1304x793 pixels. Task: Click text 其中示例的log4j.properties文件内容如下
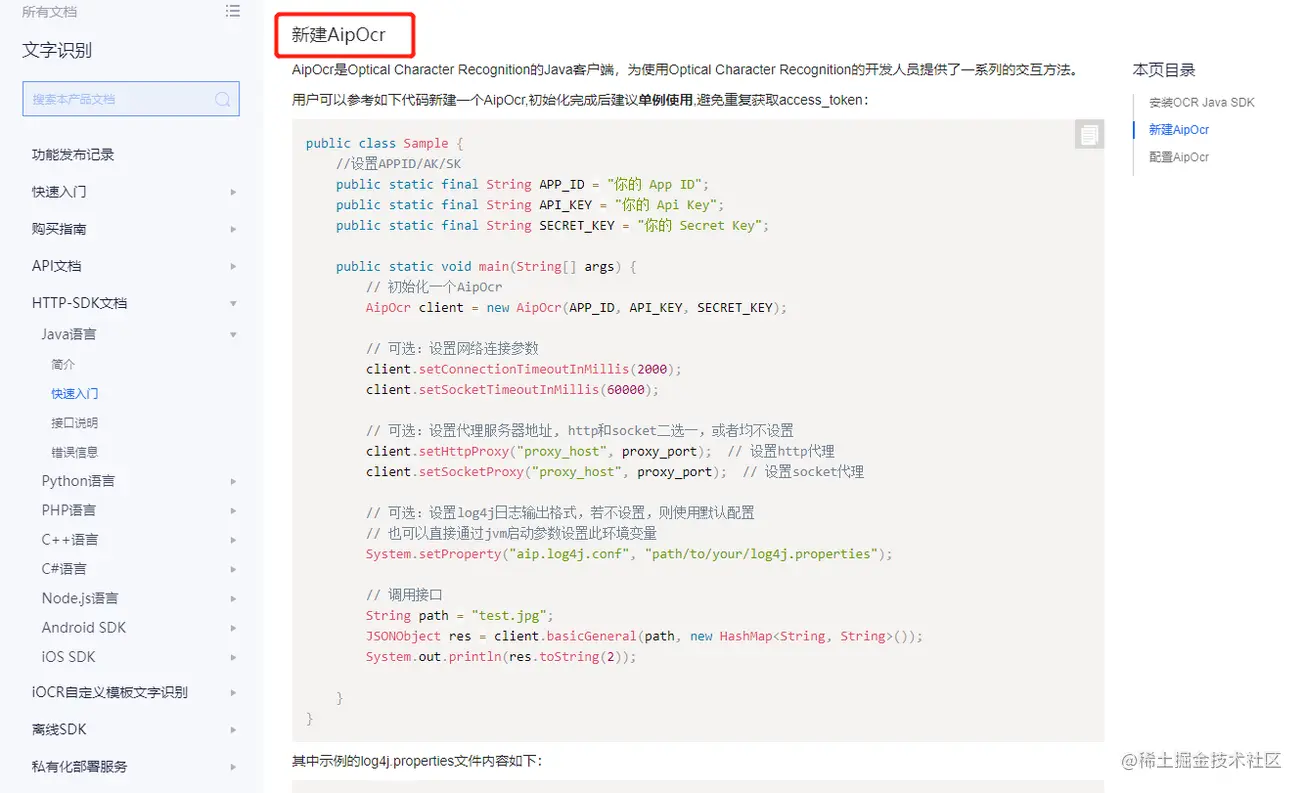pos(417,761)
